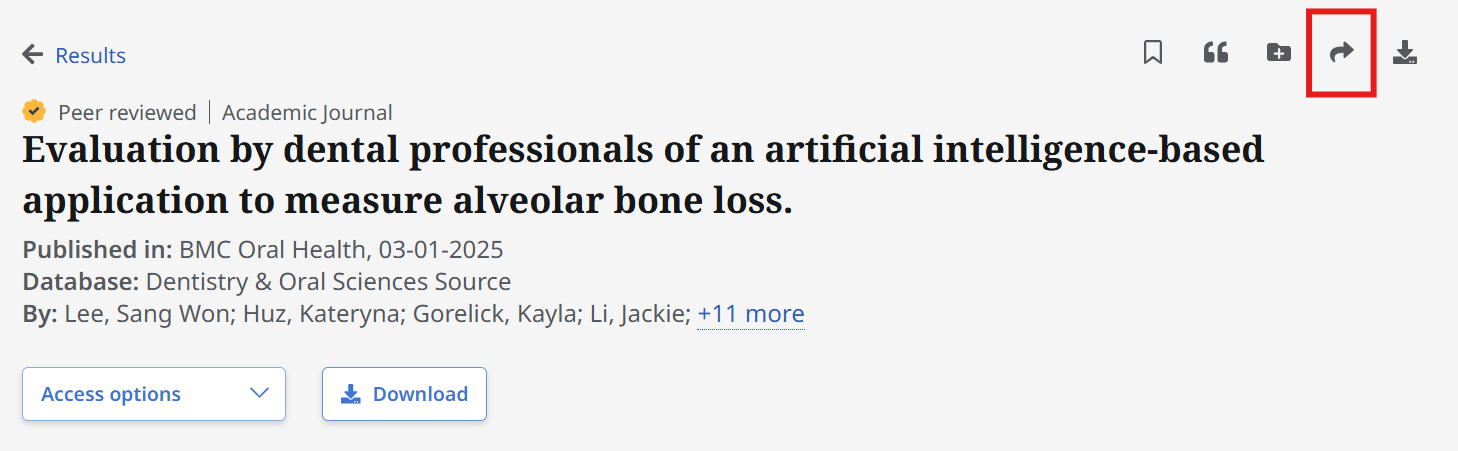This screenshot has width=1458, height=451.
Task: Open the cite (quotation marks) tool
Action: point(1215,53)
